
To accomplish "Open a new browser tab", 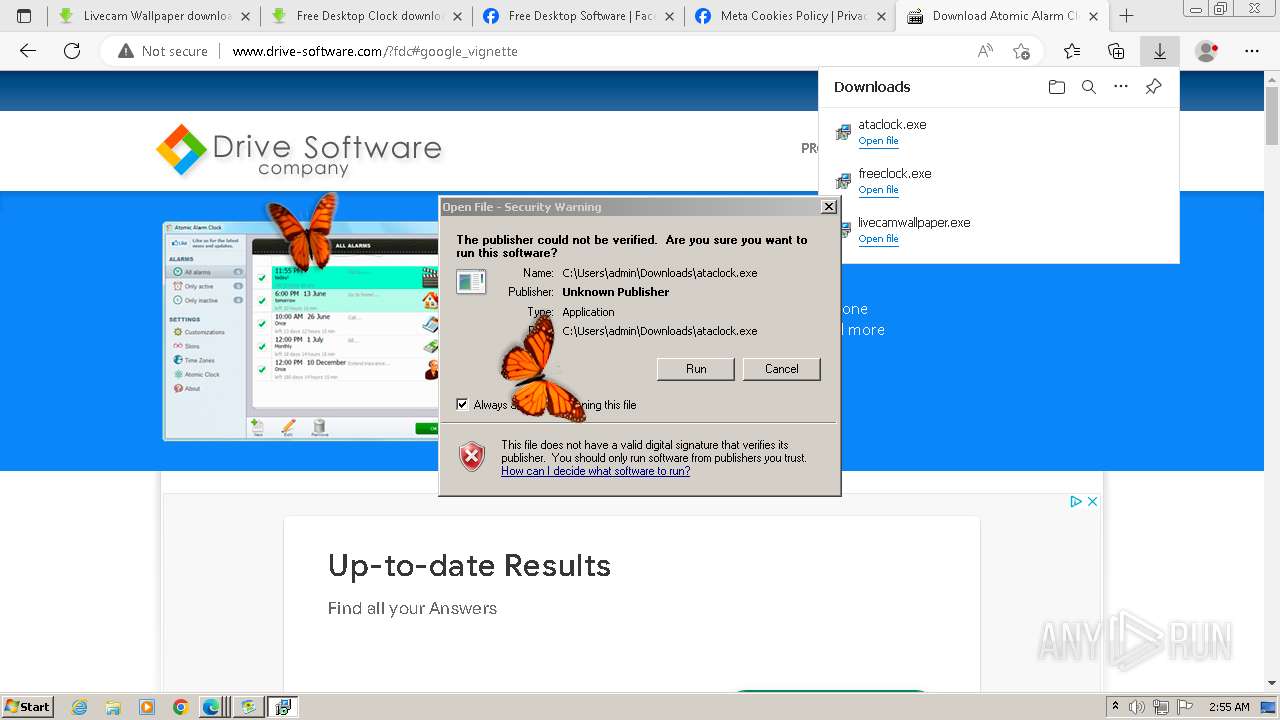I will click(x=1126, y=16).
